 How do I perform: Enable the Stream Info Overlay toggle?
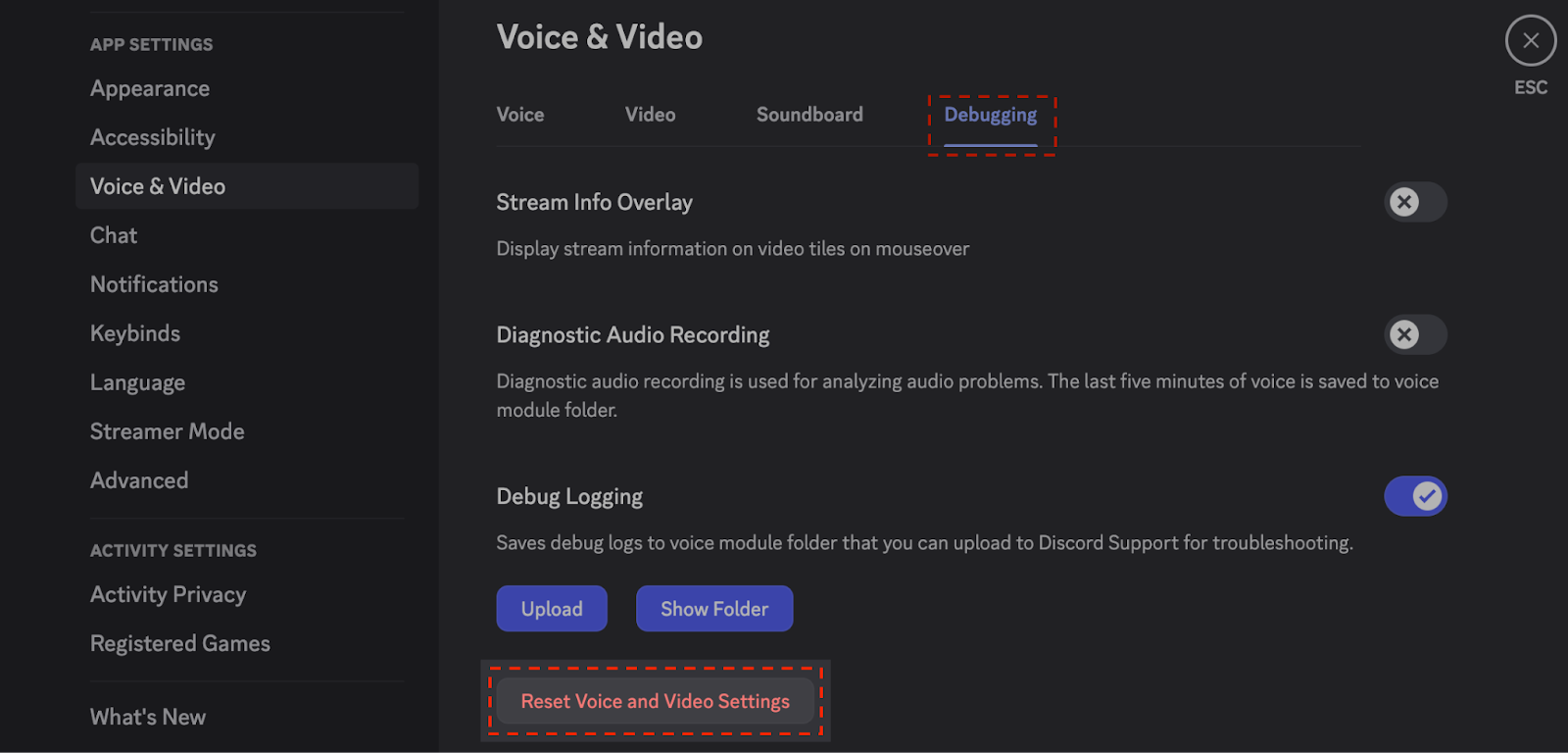coord(1415,202)
